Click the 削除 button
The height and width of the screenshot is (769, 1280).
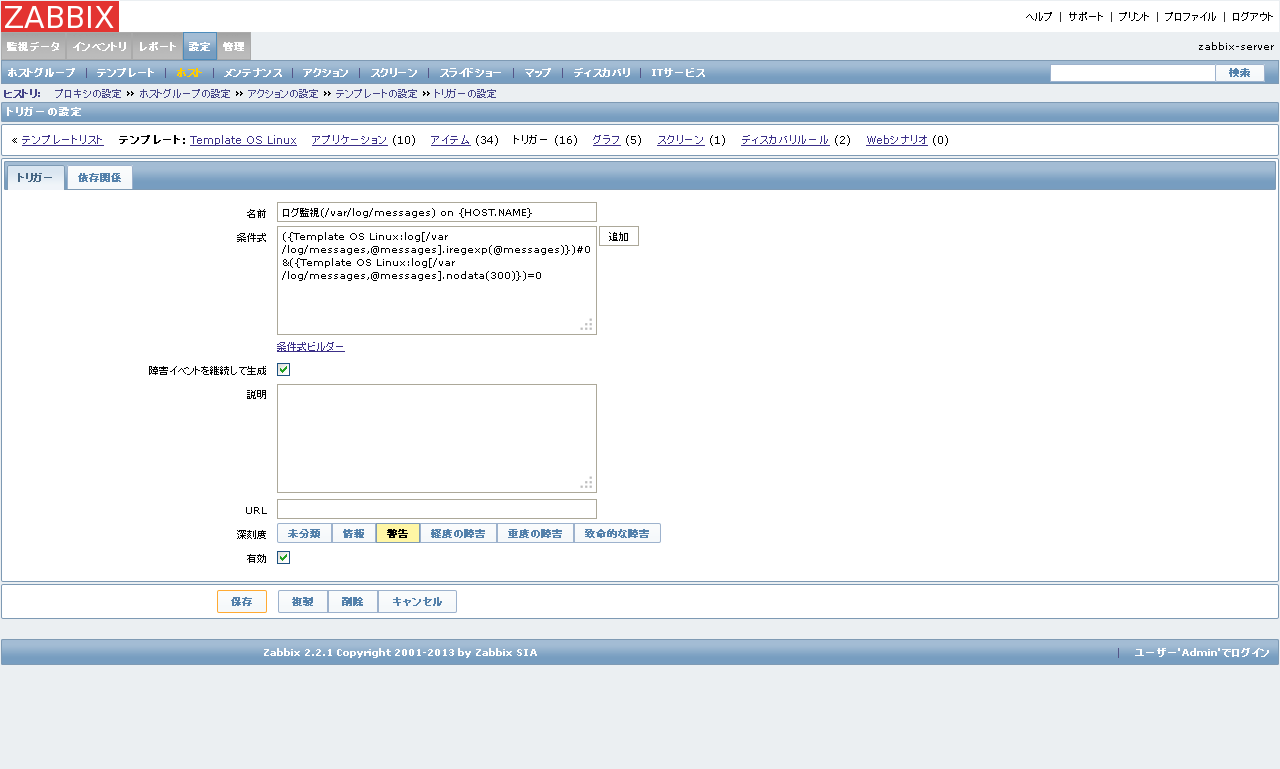(352, 601)
